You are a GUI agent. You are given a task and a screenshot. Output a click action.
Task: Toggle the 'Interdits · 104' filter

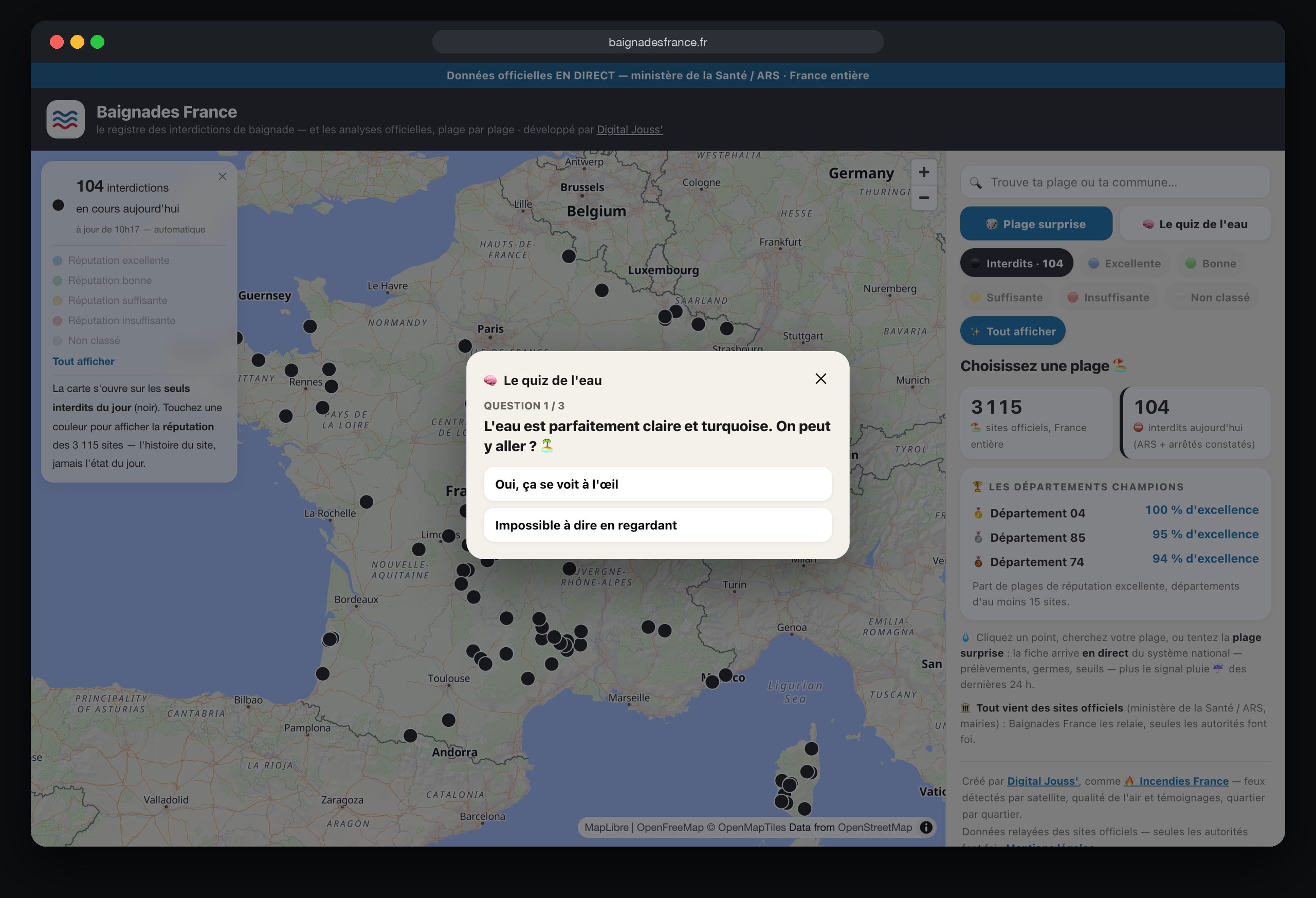(1016, 263)
